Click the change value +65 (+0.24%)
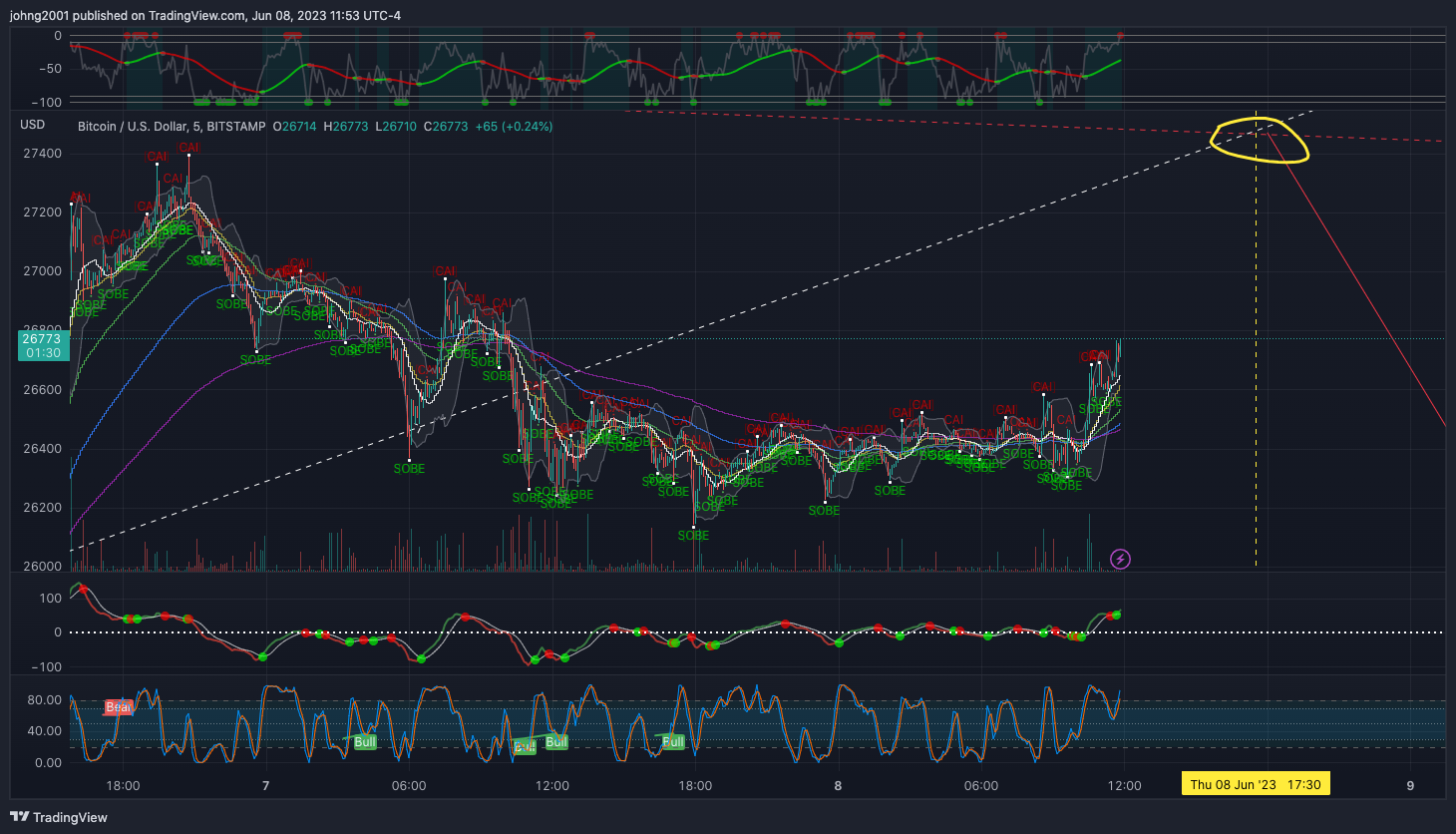Screen dimensions: 1456x834 pos(514,127)
